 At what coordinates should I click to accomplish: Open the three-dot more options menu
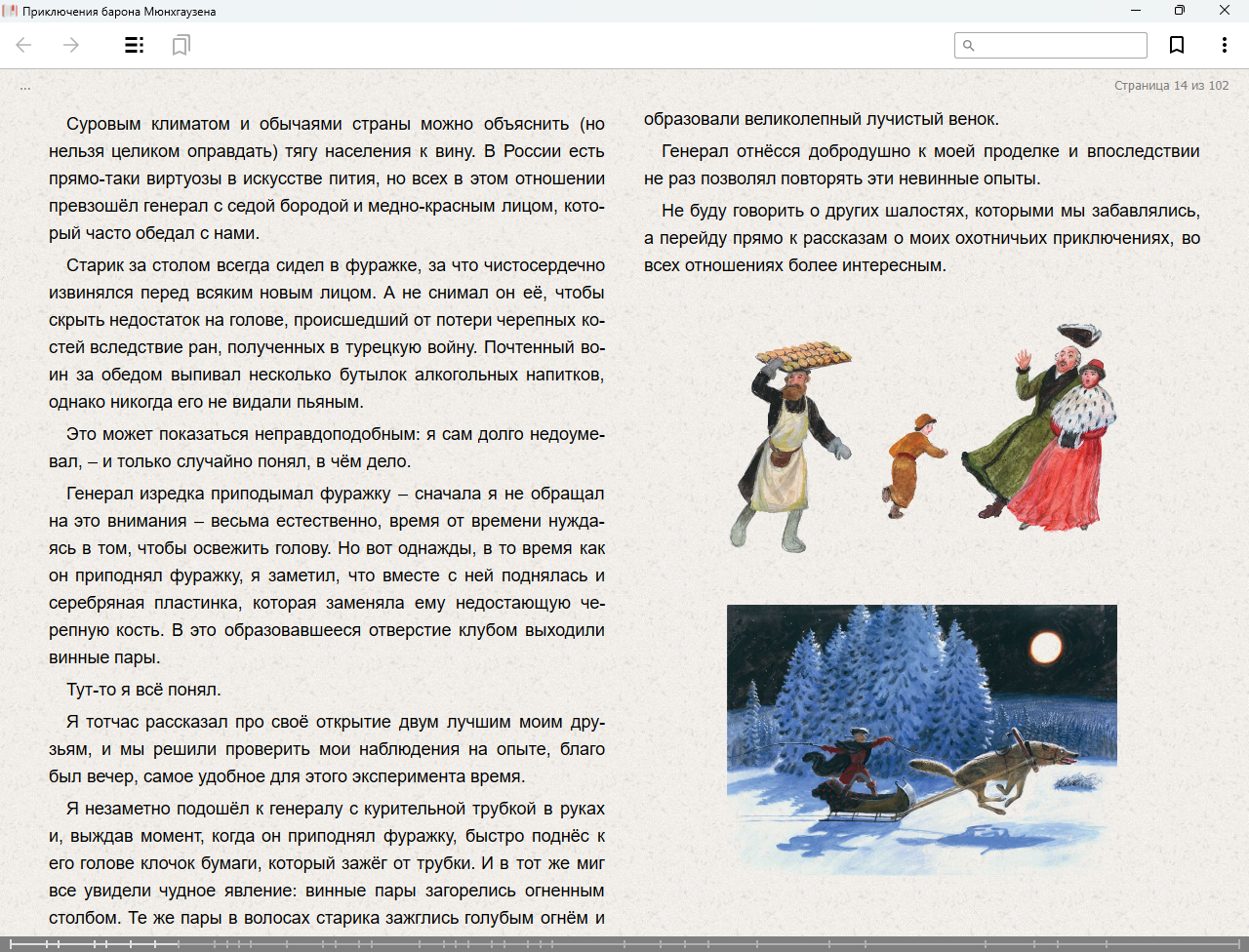point(1224,45)
